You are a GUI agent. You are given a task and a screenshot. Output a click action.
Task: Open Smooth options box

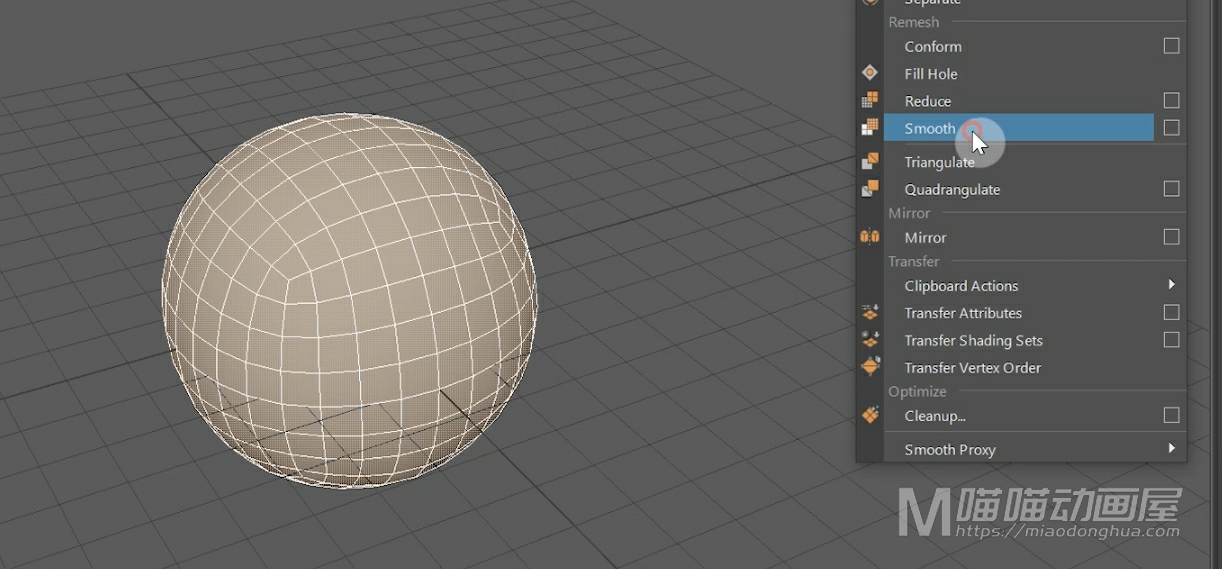pos(1171,127)
